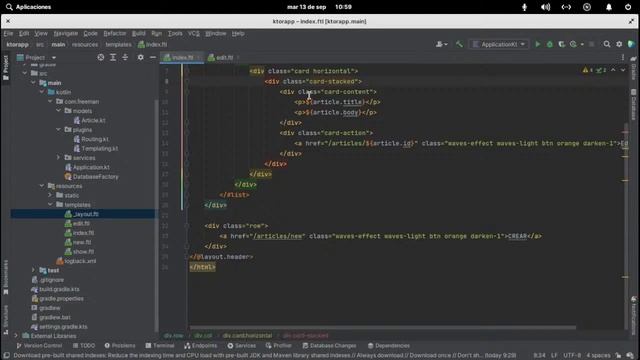Click the warnings indicator in editor corner
This screenshot has height=360, width=640.
588,70
